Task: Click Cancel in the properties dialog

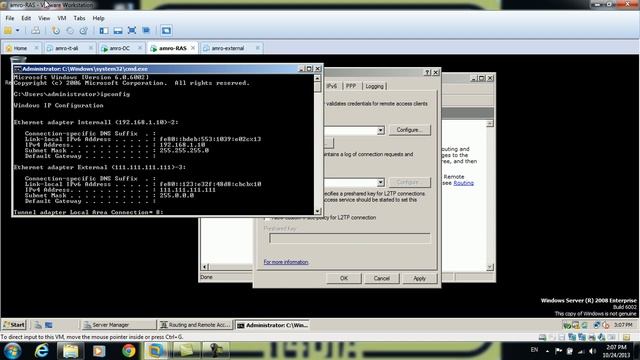Action: 381,278
